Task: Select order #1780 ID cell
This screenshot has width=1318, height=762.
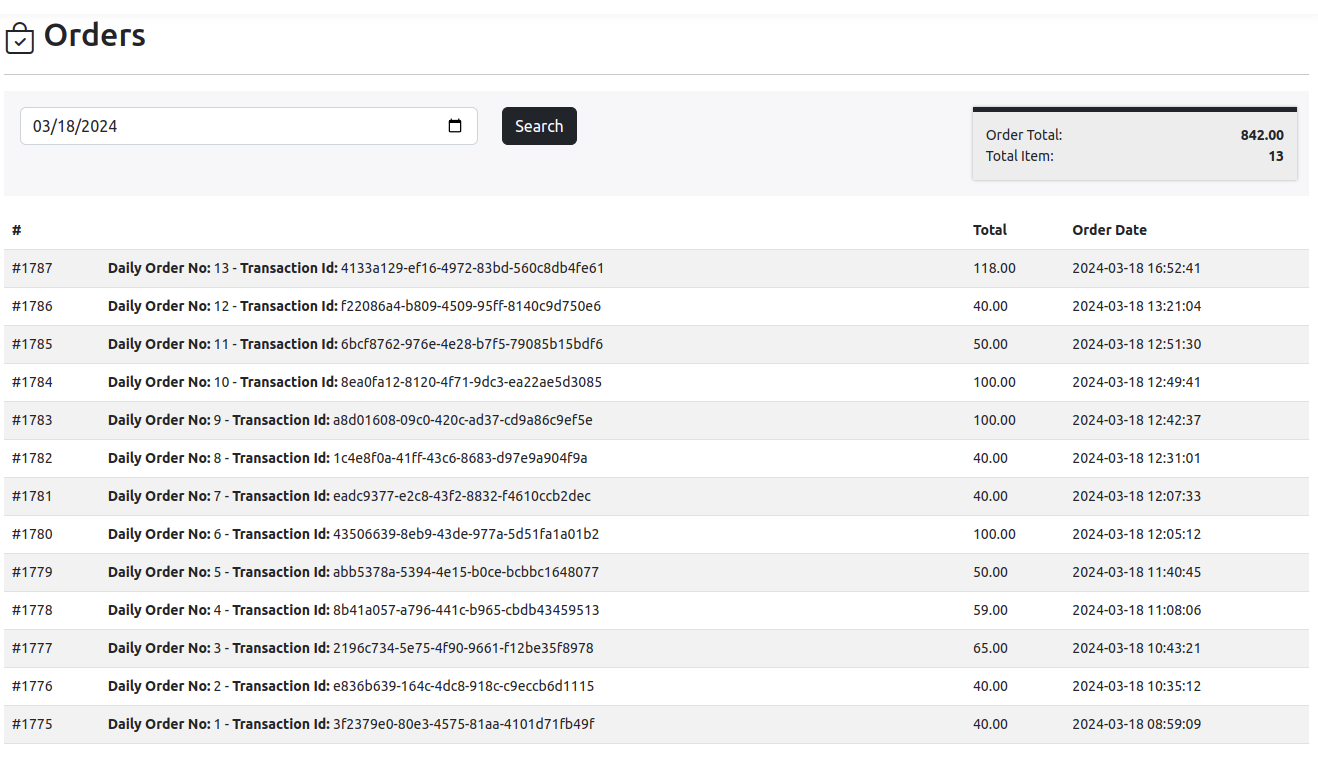Action: pos(32,534)
